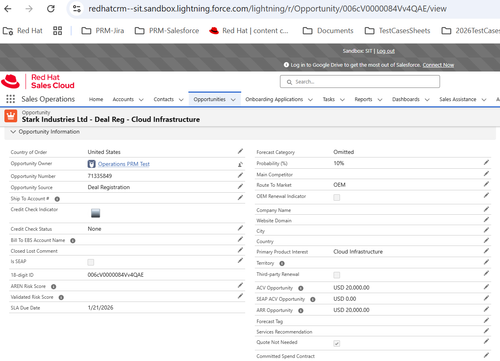Switch to the Tasks tab
The height and width of the screenshot is (361, 500).
click(x=328, y=99)
